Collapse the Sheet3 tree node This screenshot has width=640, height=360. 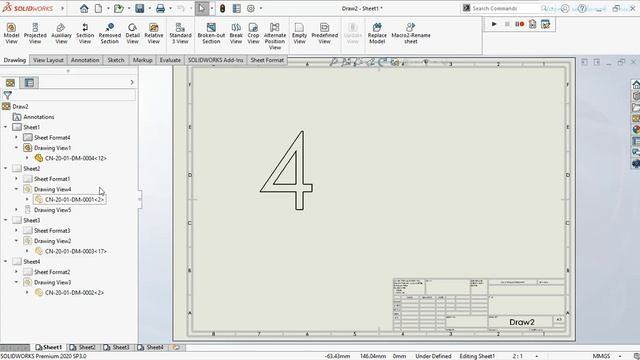click(6, 220)
